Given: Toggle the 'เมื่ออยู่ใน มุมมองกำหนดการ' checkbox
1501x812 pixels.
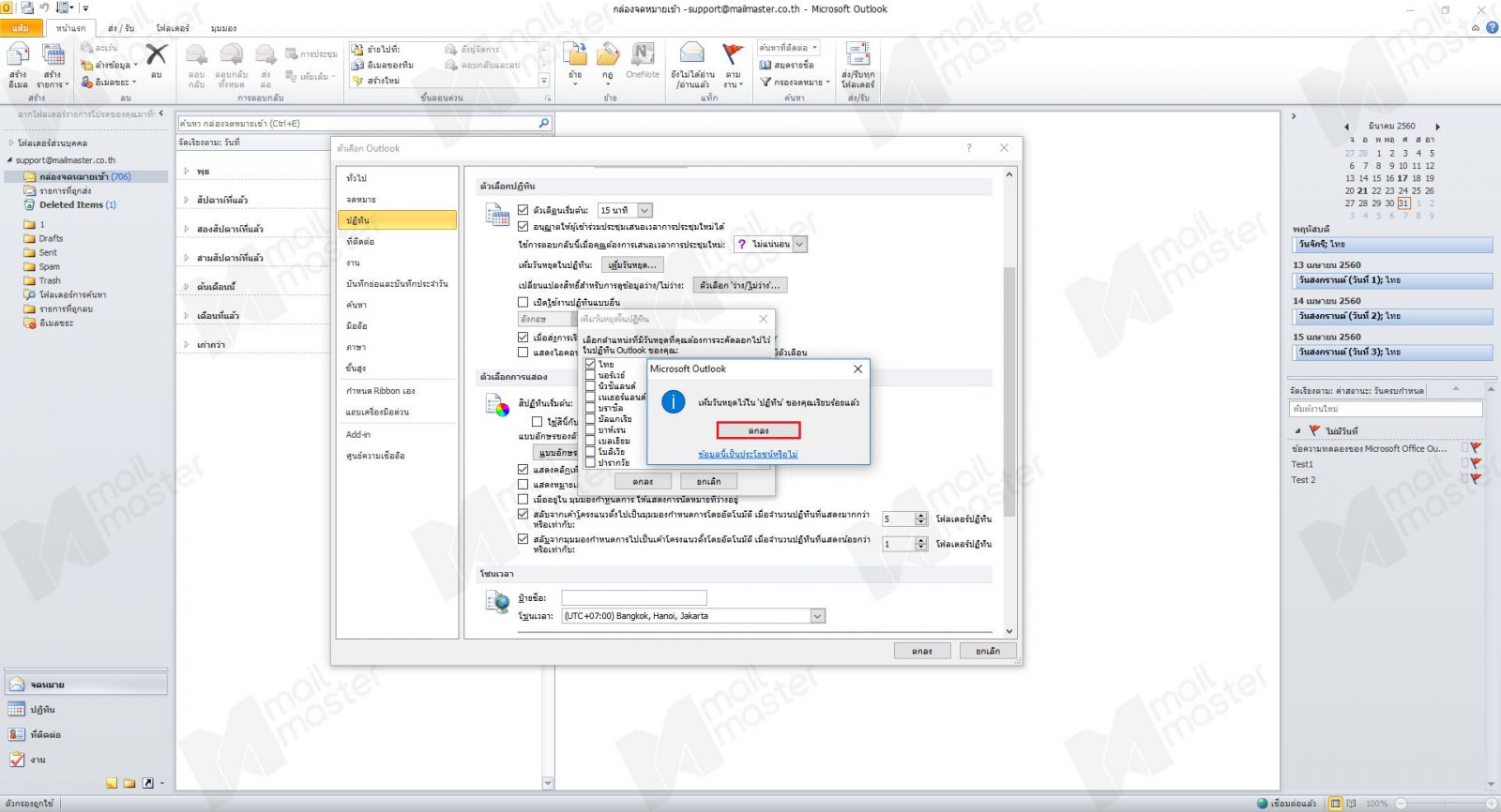Looking at the screenshot, I should tap(523, 499).
